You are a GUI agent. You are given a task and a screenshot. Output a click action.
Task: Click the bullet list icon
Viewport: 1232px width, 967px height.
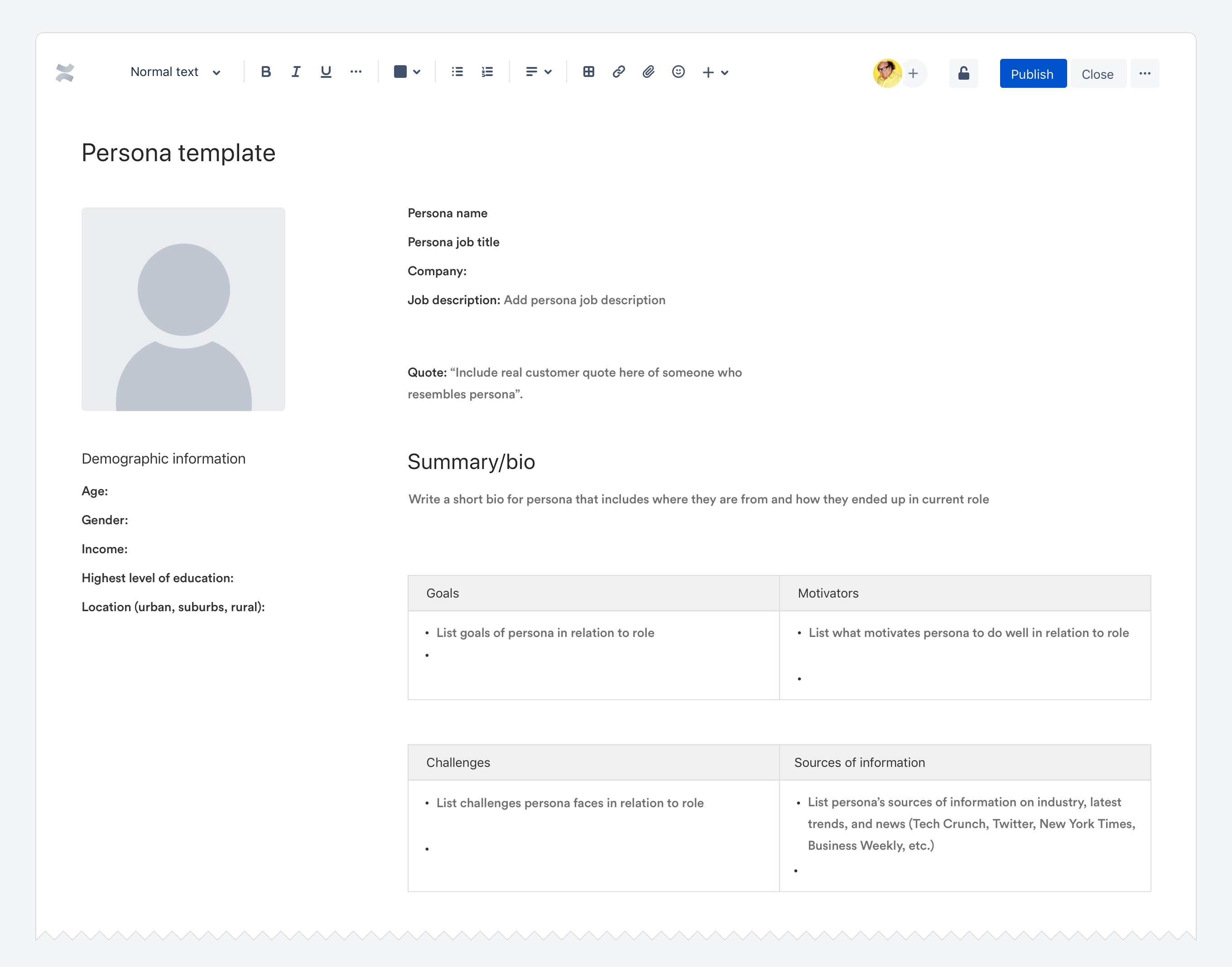[458, 72]
